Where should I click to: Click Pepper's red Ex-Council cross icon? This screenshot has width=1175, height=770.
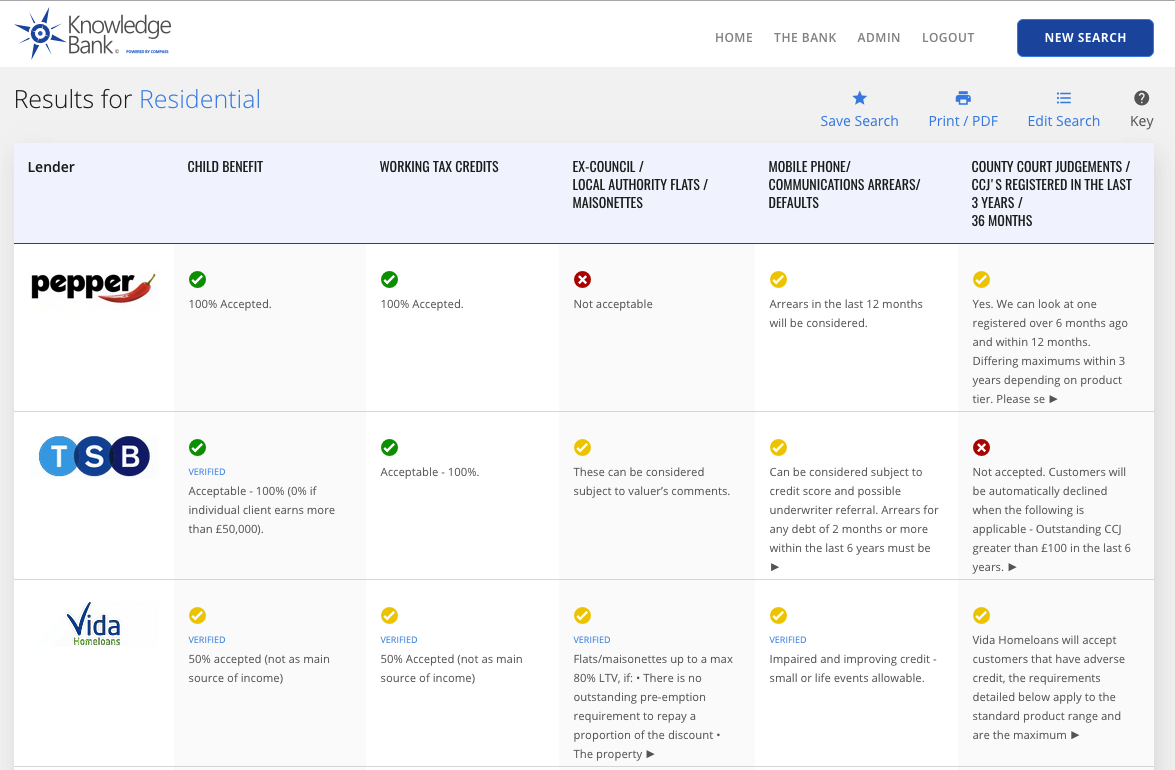tap(582, 279)
